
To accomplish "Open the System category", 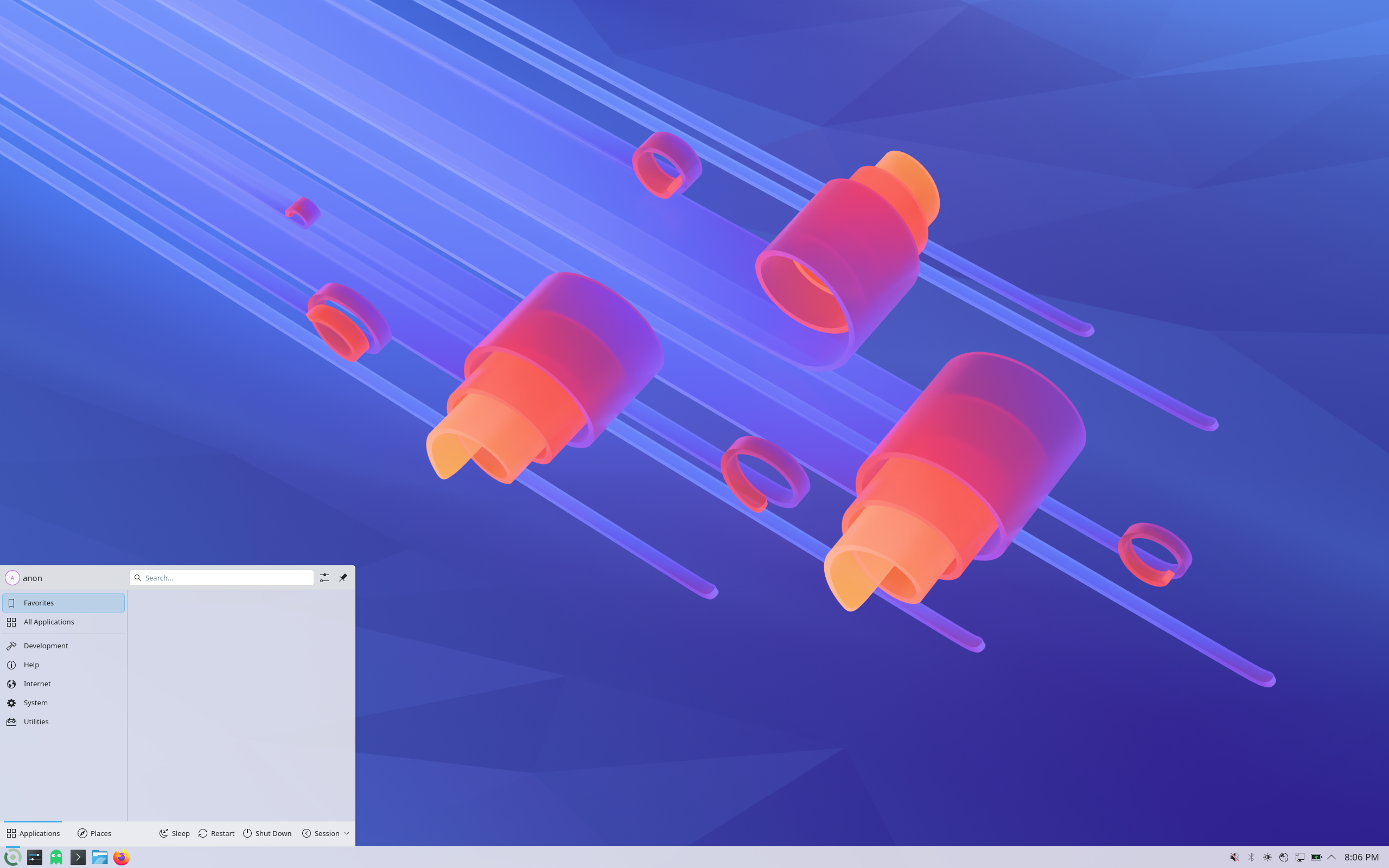I will click(x=63, y=703).
